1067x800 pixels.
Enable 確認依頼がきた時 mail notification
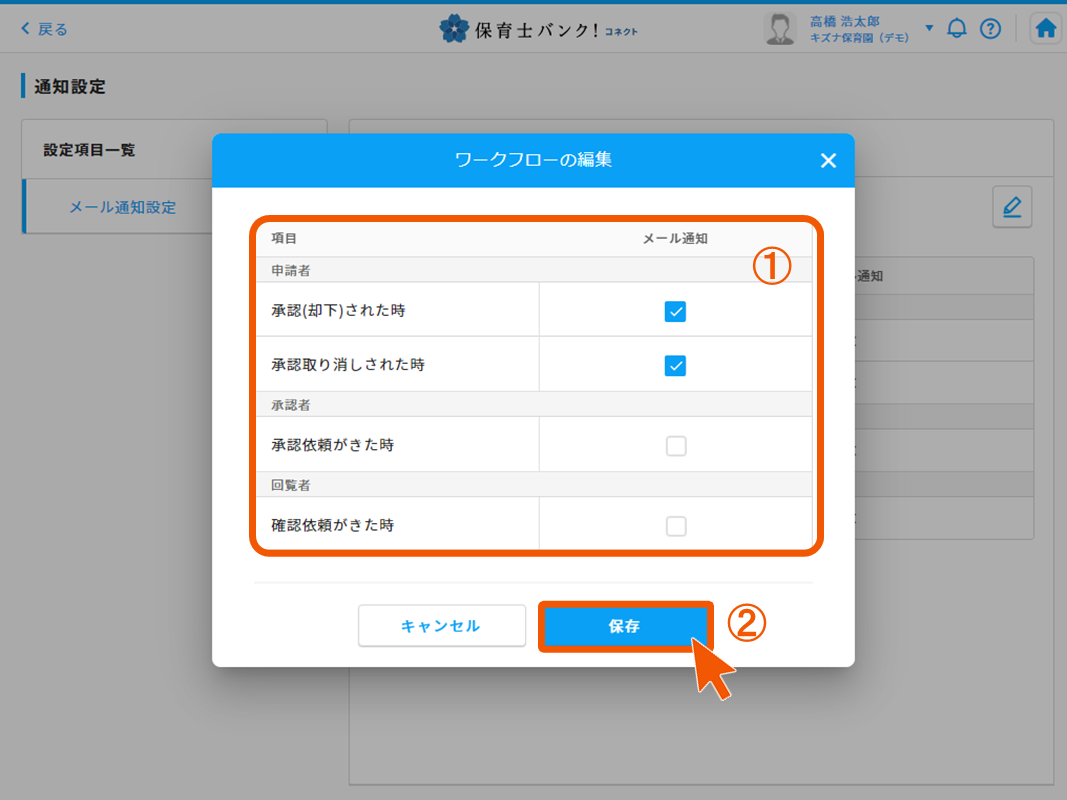pos(676,526)
